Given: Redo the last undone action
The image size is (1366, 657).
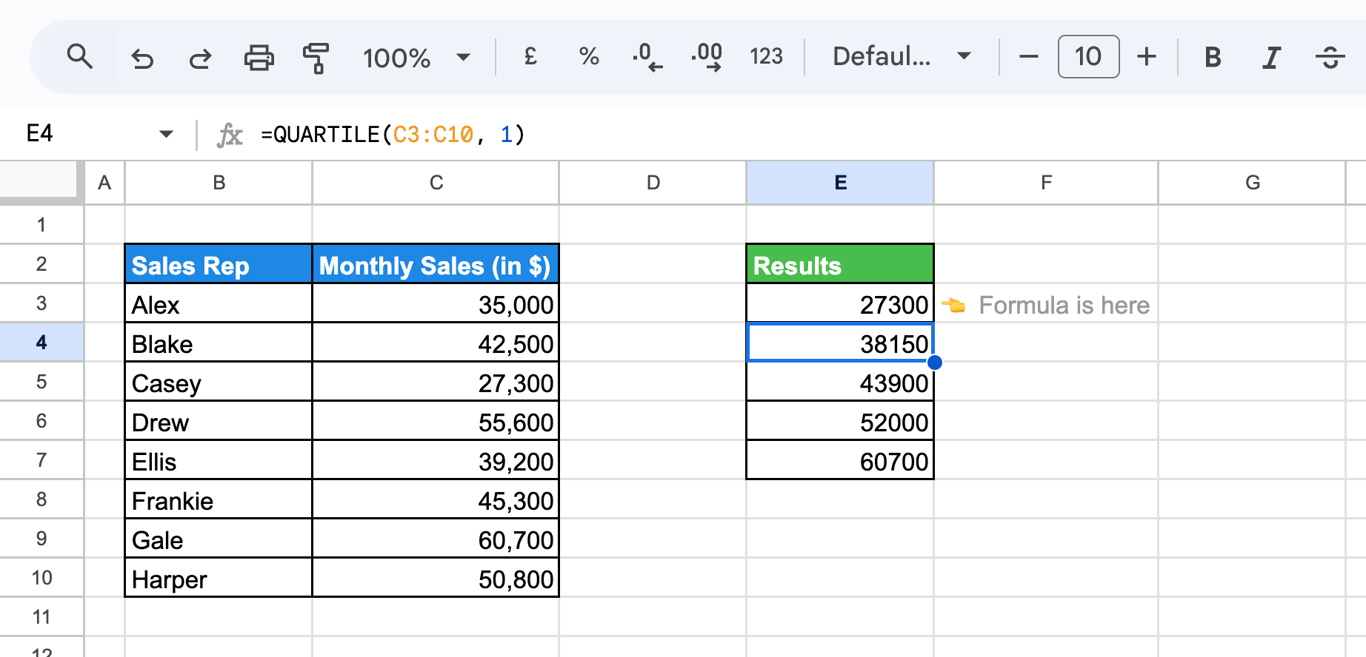Looking at the screenshot, I should click(200, 58).
